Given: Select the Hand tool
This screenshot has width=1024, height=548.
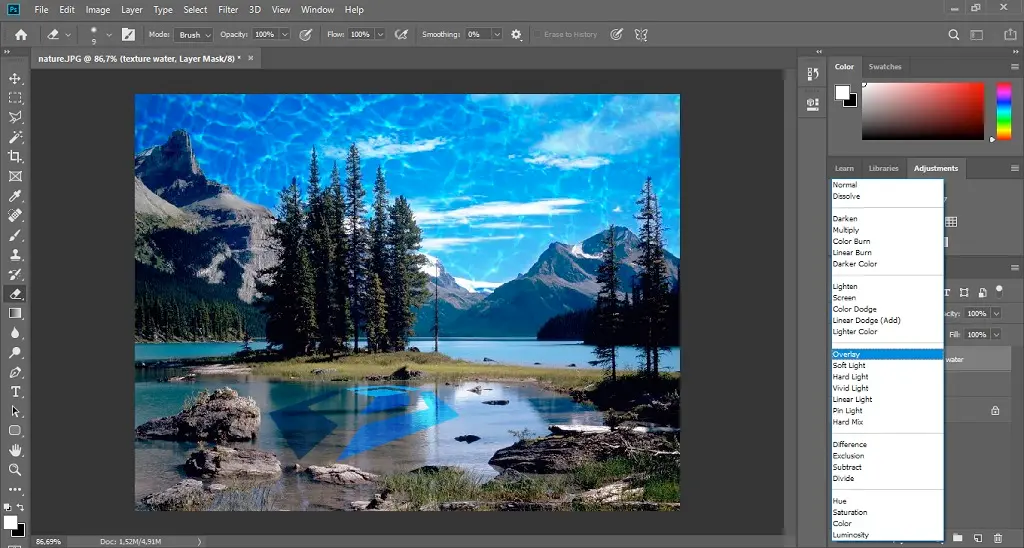Looking at the screenshot, I should [x=15, y=451].
